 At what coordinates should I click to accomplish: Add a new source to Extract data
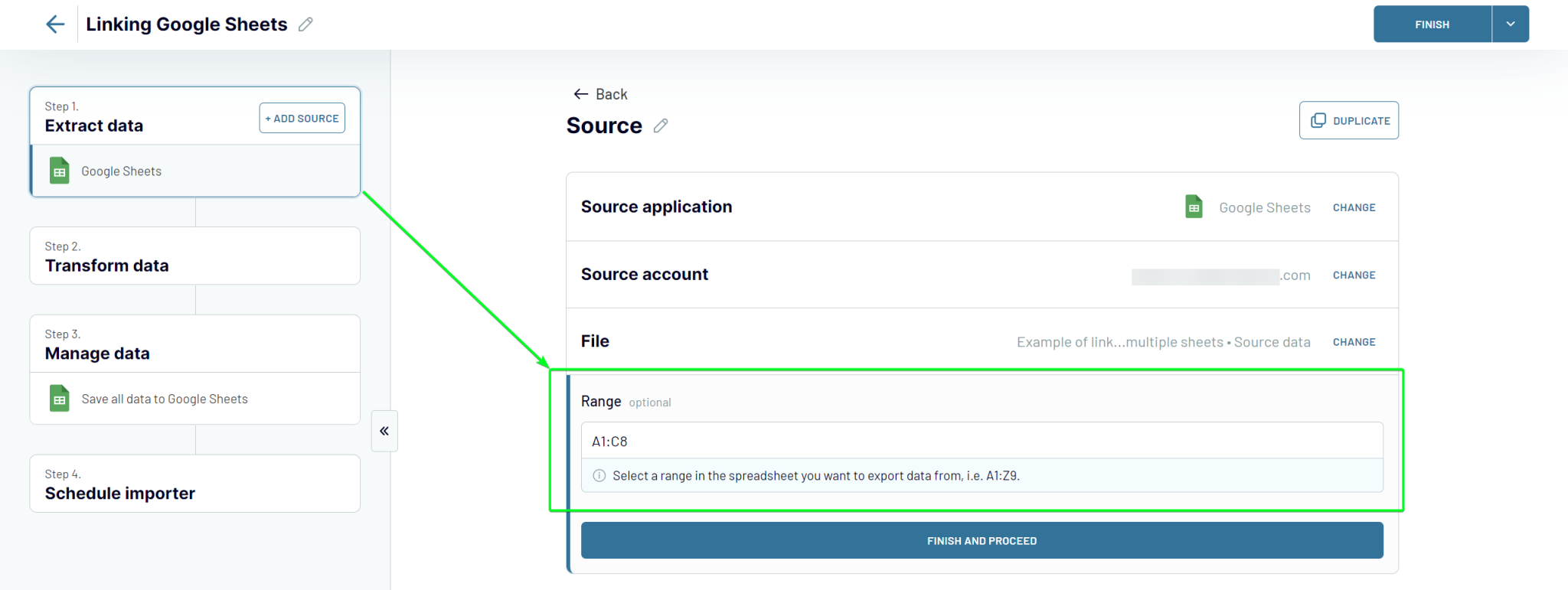302,118
